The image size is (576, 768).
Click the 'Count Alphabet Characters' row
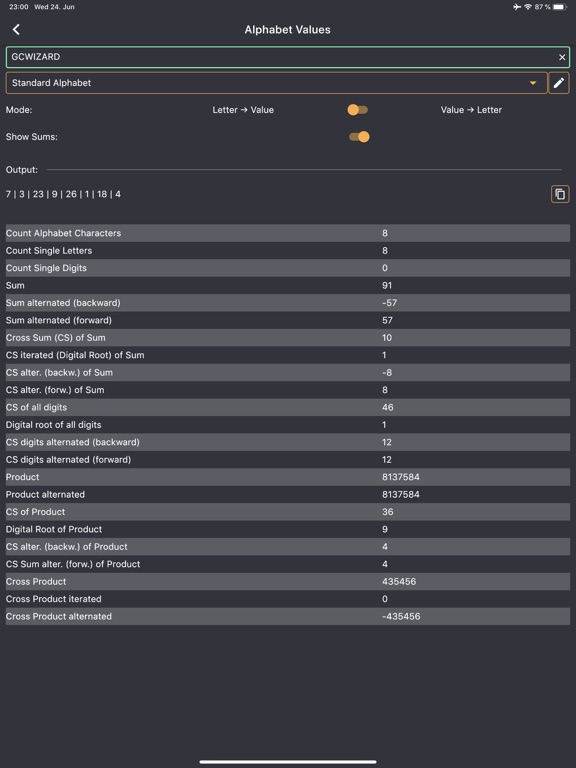coord(288,233)
